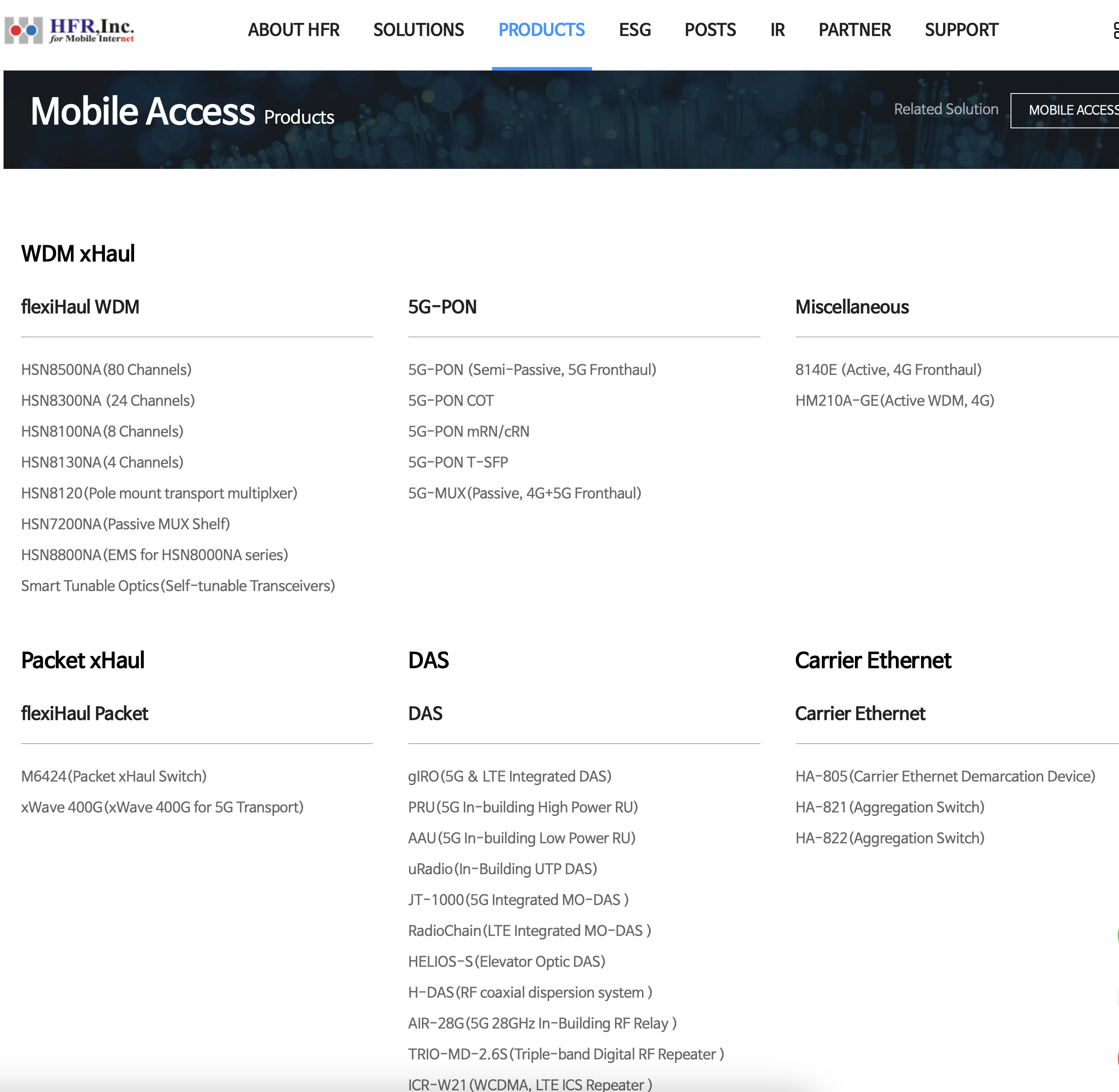Open HELIOS-S Elevator Optic DAS link

click(x=507, y=961)
